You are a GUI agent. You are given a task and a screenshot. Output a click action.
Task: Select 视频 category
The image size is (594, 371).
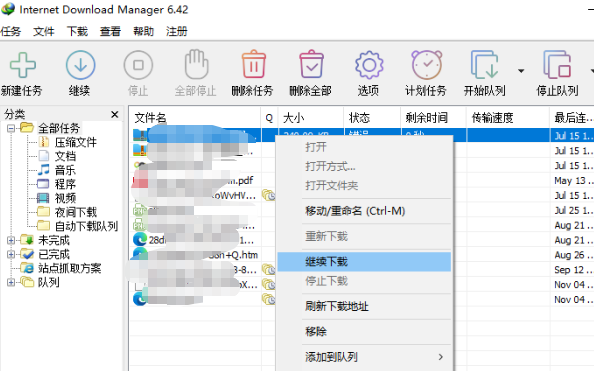pyautogui.click(x=65, y=198)
